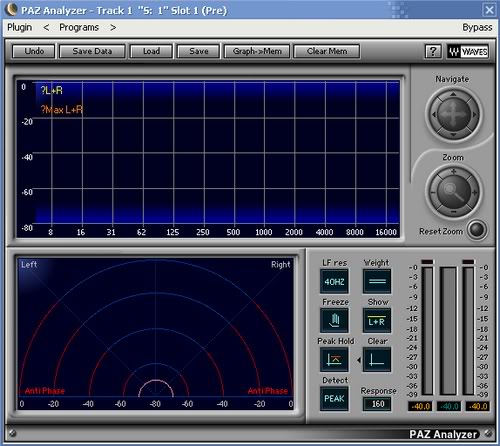
Task: Click the left Anti Phase label
Action: [45, 391]
